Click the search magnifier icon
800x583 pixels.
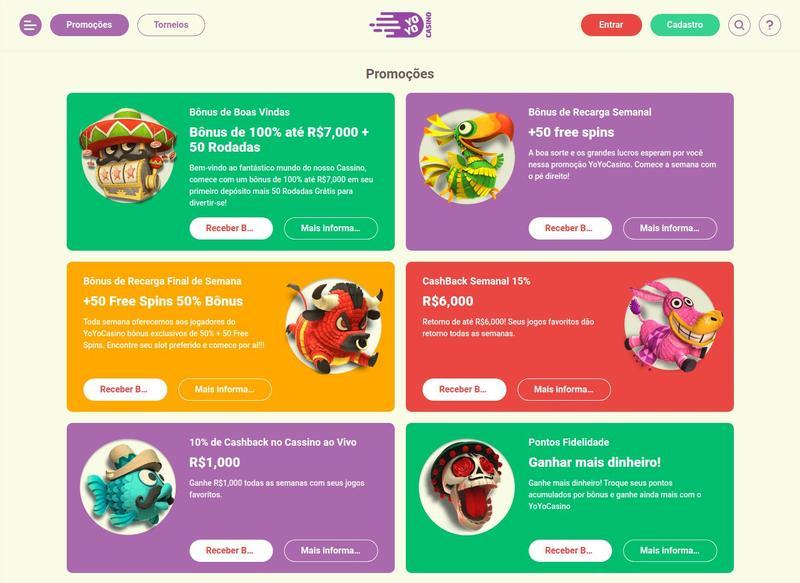(739, 24)
